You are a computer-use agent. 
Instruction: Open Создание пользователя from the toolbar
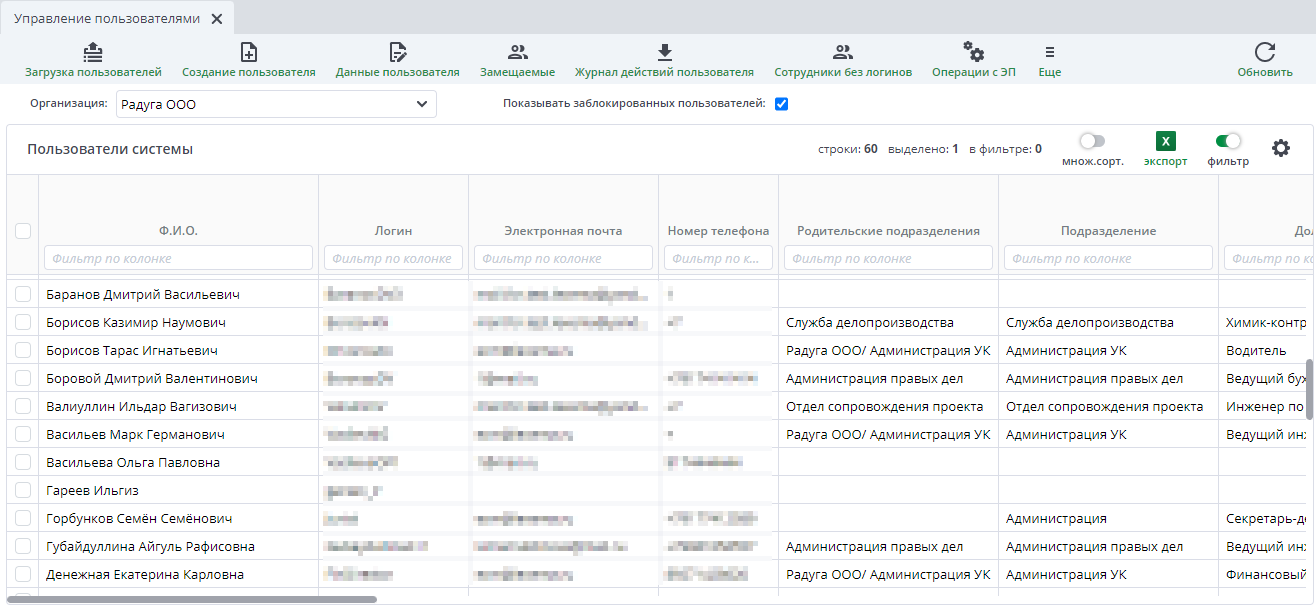coord(249,53)
